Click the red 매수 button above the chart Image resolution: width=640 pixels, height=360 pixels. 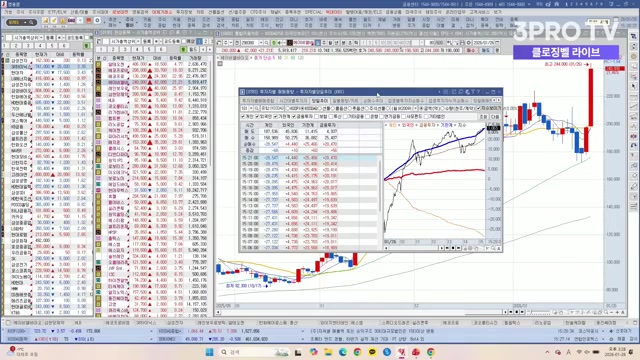[x=471, y=50]
